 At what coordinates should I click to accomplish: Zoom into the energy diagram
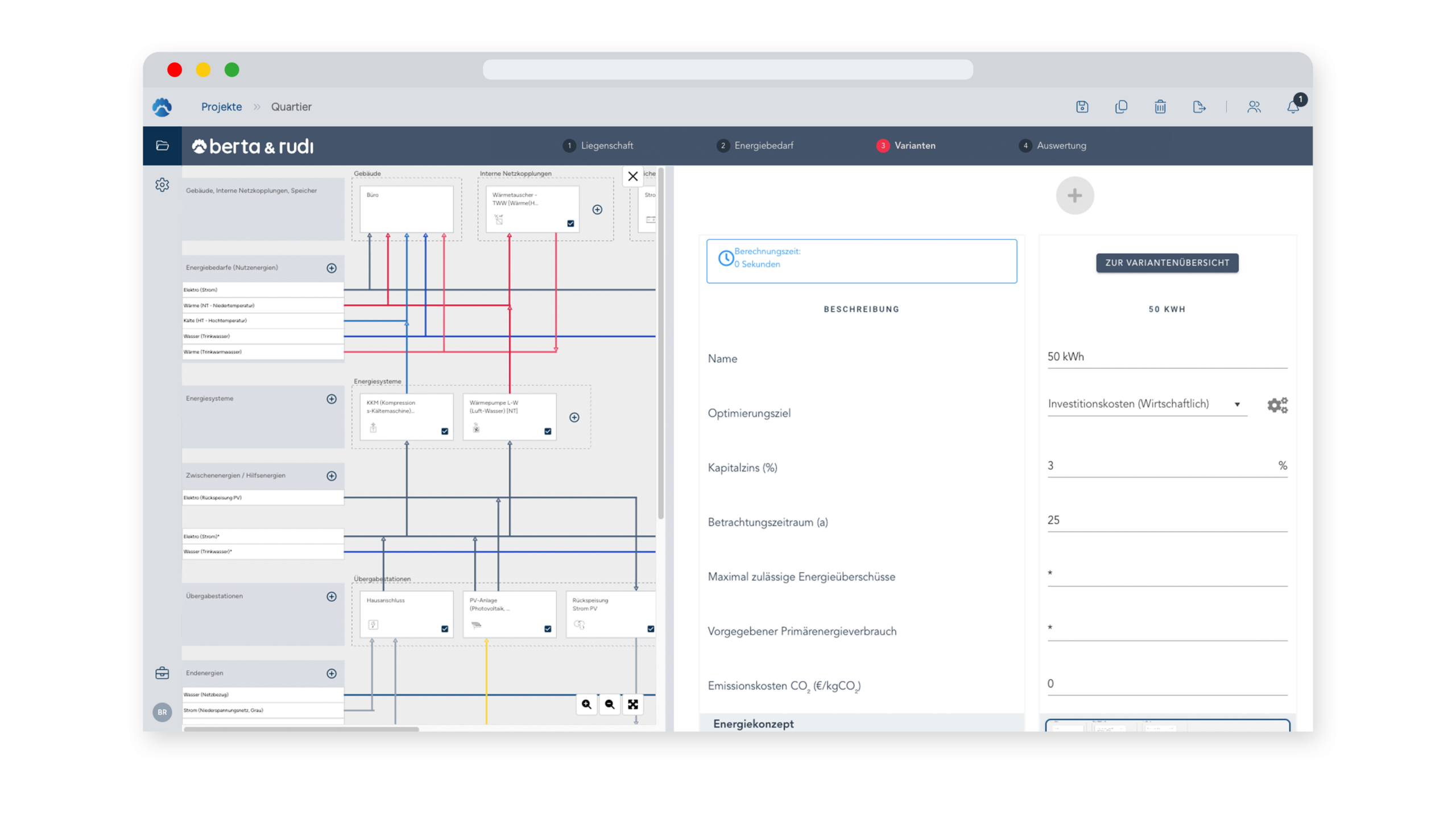586,704
